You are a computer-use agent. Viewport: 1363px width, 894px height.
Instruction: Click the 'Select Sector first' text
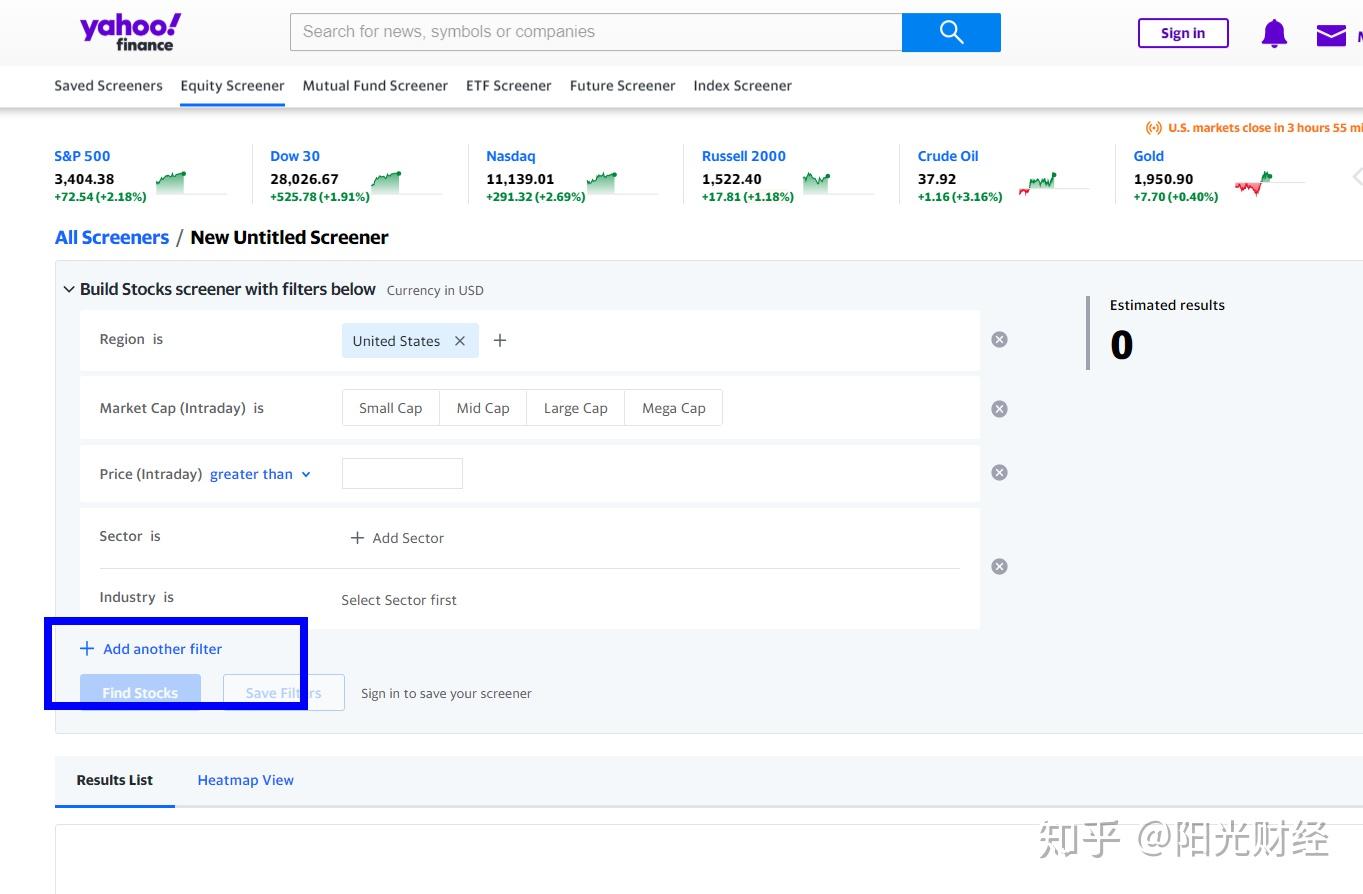coord(399,600)
